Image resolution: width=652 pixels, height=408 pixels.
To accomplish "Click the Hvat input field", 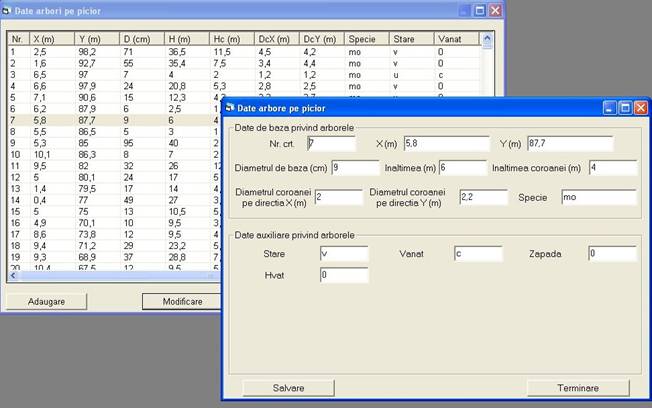I will pos(344,275).
